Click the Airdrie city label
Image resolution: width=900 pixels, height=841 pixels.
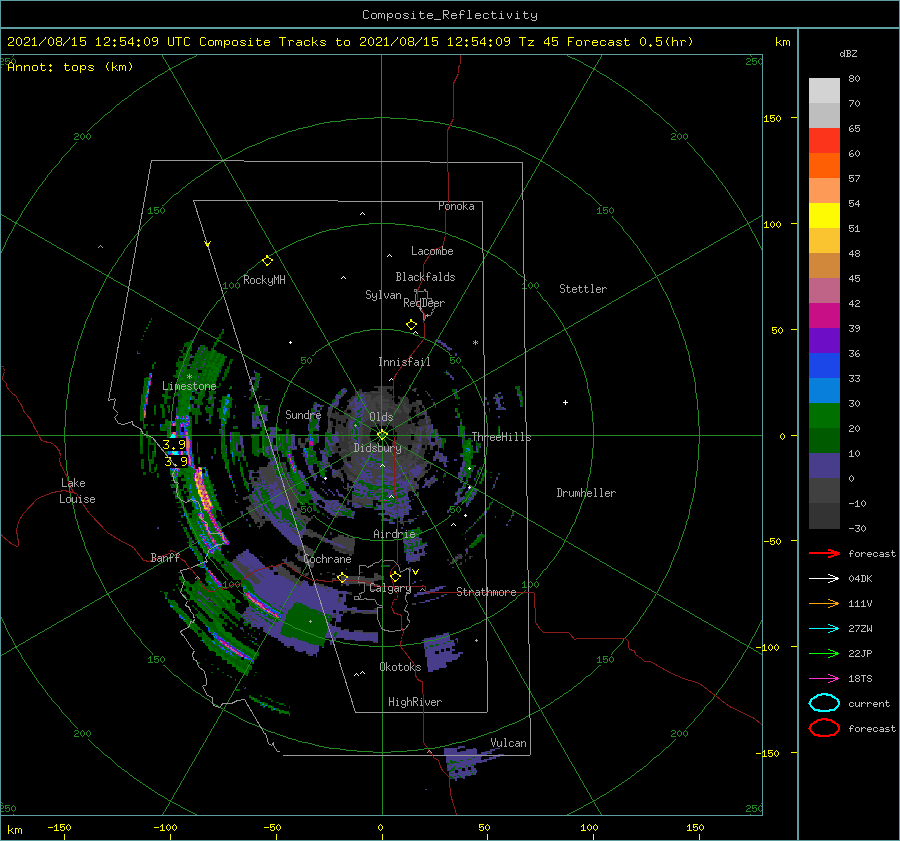pos(394,534)
